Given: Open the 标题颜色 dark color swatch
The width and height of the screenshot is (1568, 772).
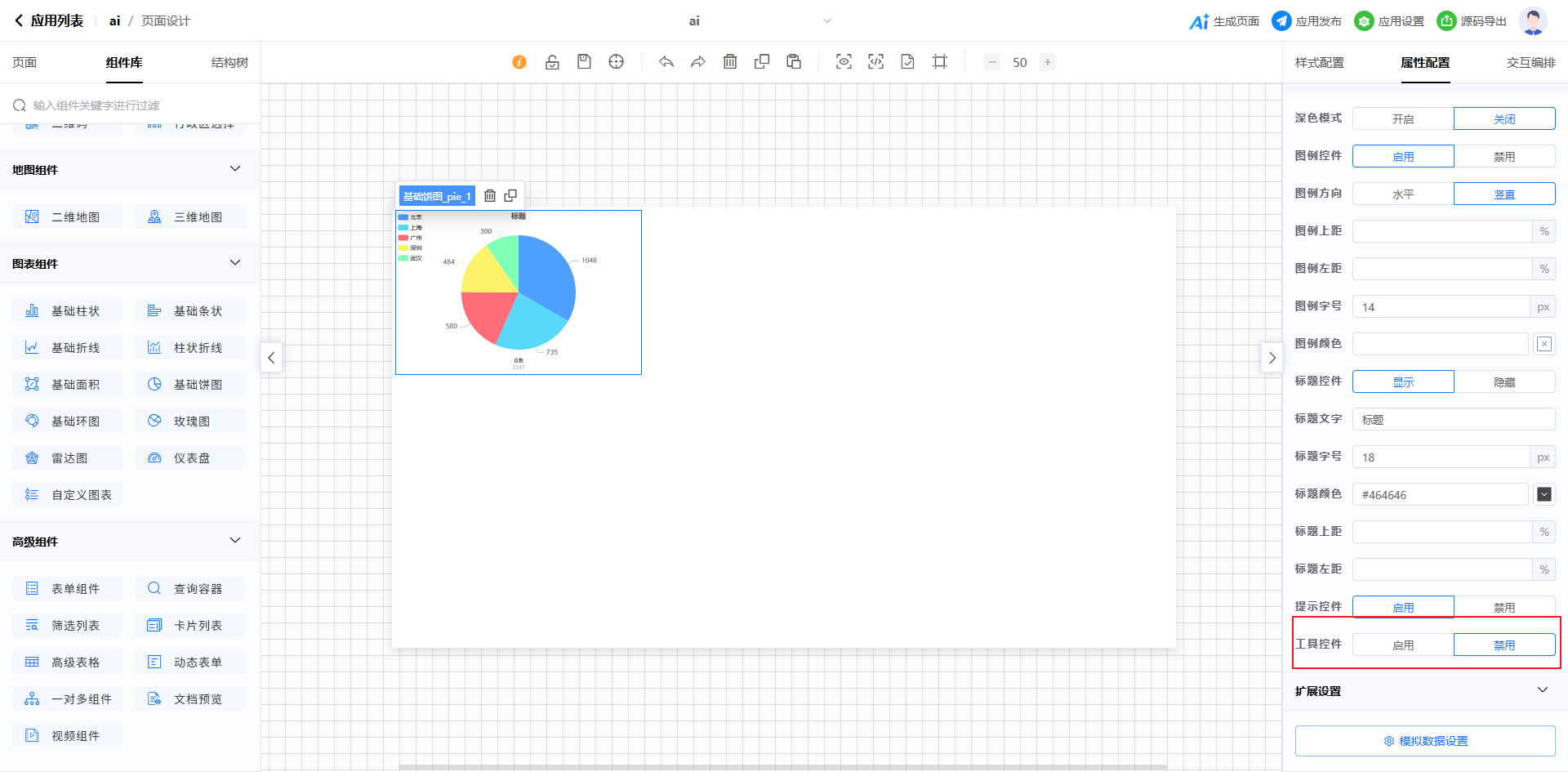Looking at the screenshot, I should tap(1544, 494).
